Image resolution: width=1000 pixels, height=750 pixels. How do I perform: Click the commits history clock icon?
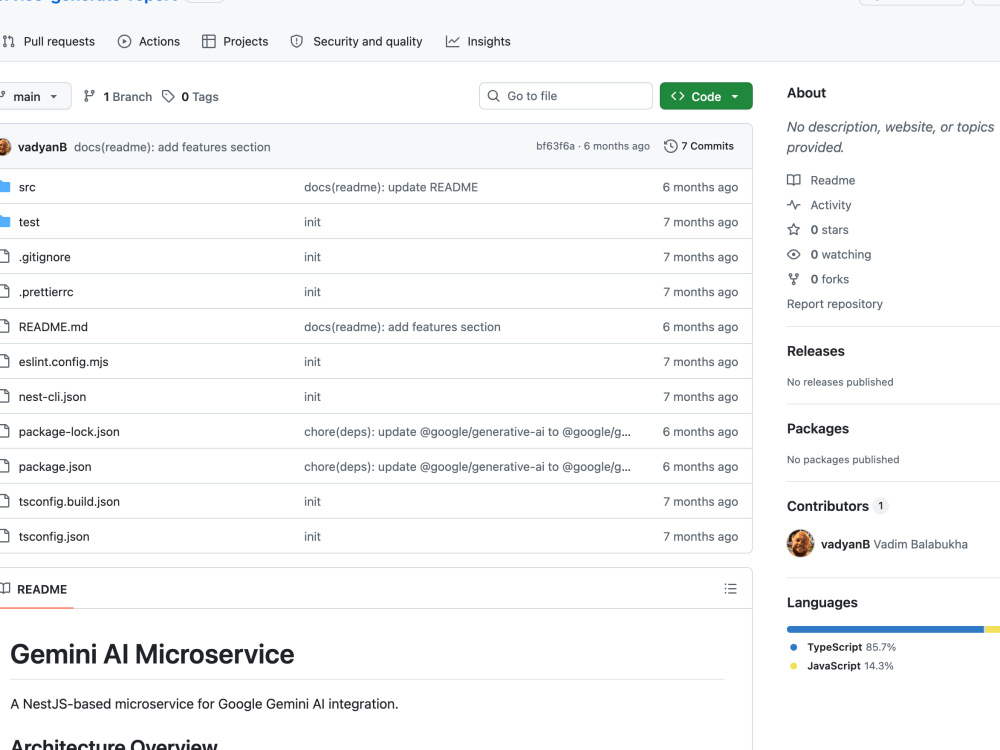coord(670,146)
